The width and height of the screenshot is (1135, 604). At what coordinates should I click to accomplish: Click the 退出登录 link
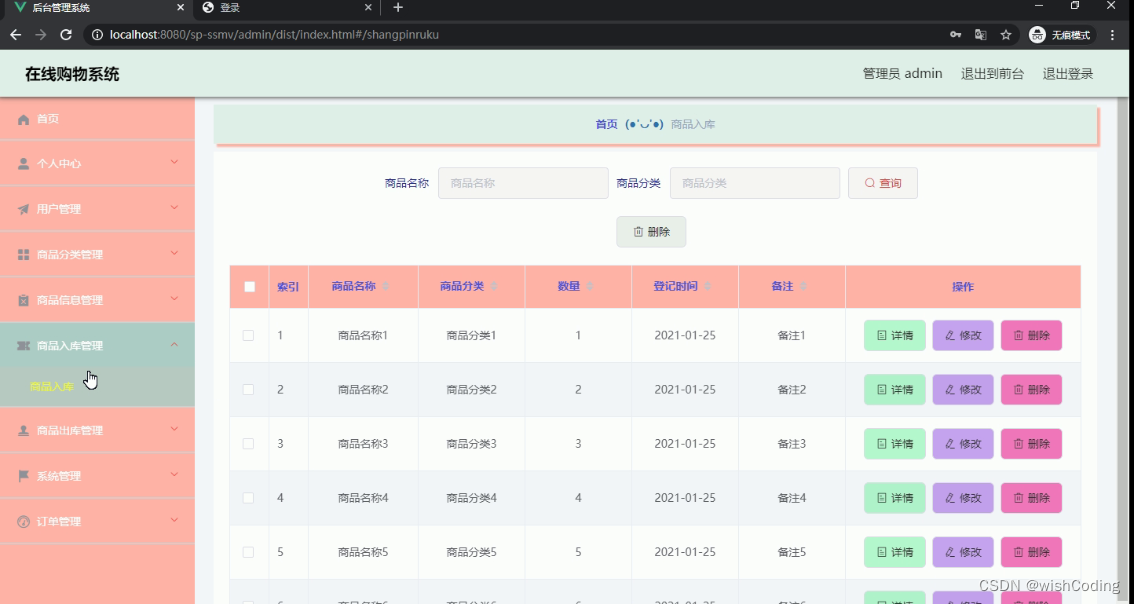pos(1067,73)
